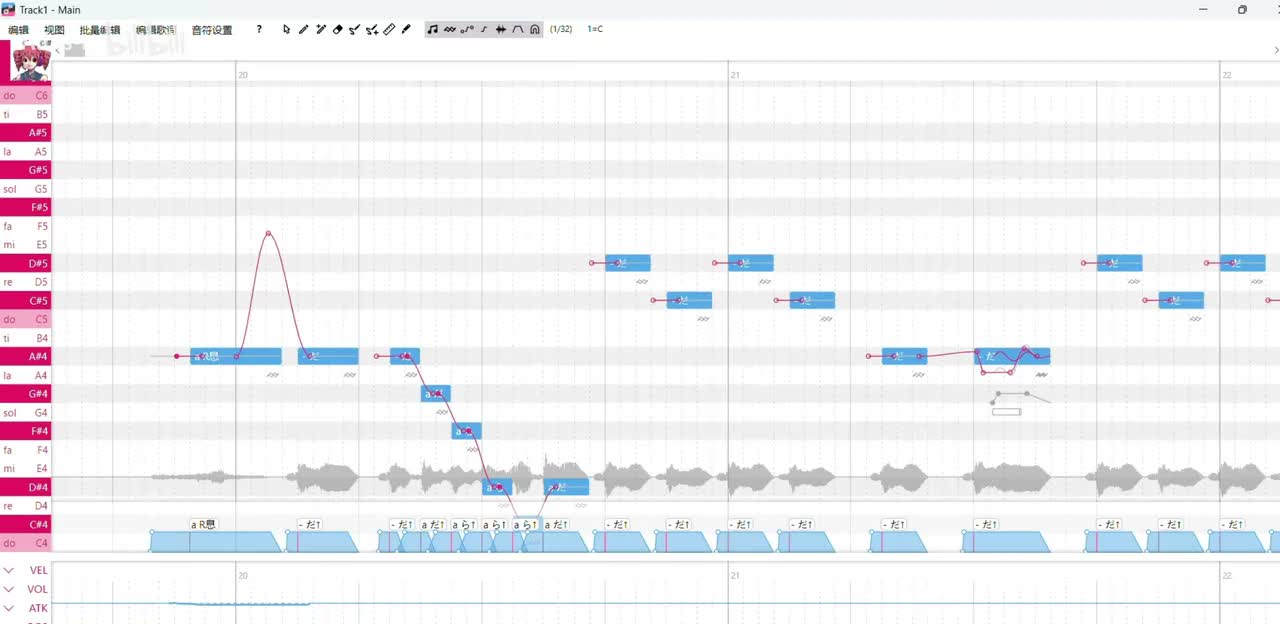Expand the ATK expression chevron
The height and width of the screenshot is (624, 1280).
click(x=9, y=608)
